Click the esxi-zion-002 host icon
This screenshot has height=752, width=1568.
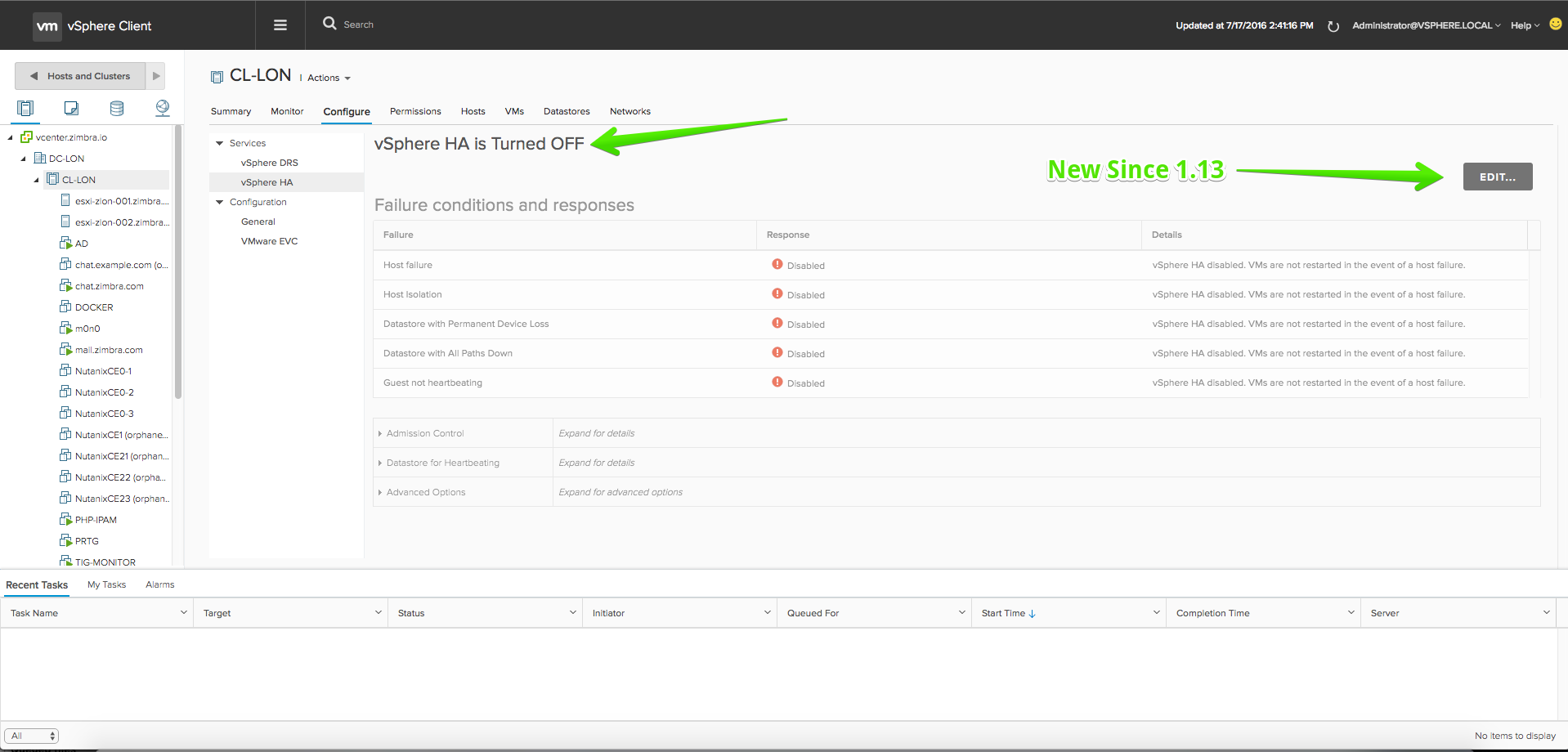click(x=65, y=222)
